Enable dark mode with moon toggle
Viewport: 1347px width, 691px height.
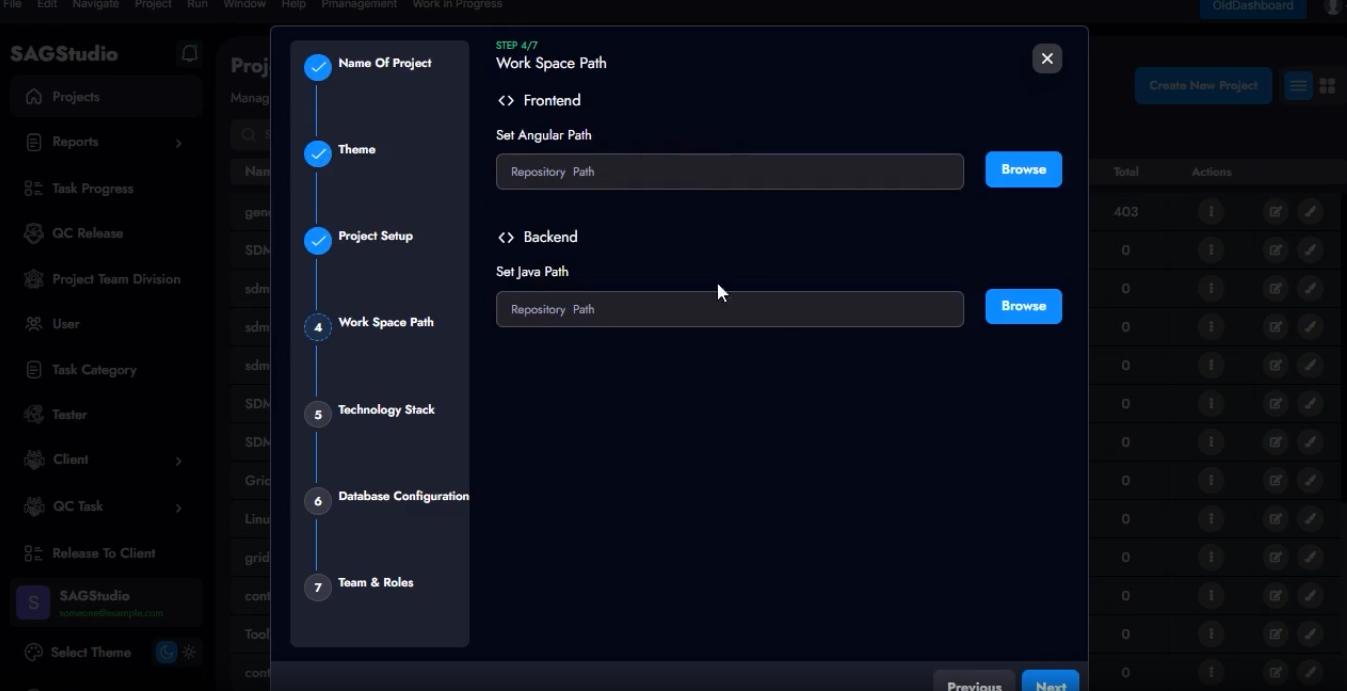click(x=166, y=652)
